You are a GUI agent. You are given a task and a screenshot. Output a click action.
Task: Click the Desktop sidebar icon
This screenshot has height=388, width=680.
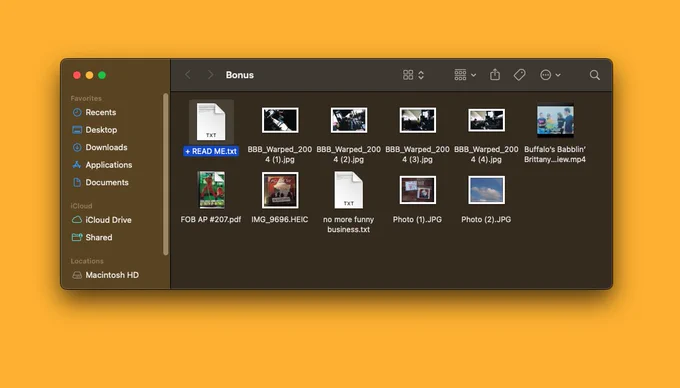tap(77, 130)
